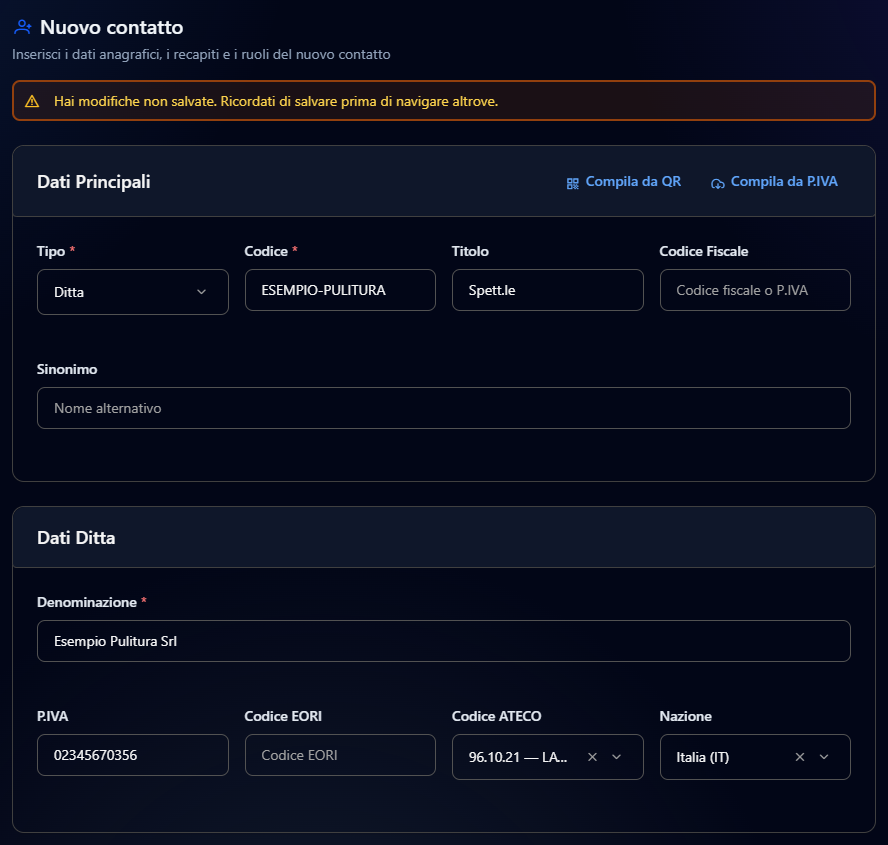Expand the Nazione dropdown arrow

824,757
